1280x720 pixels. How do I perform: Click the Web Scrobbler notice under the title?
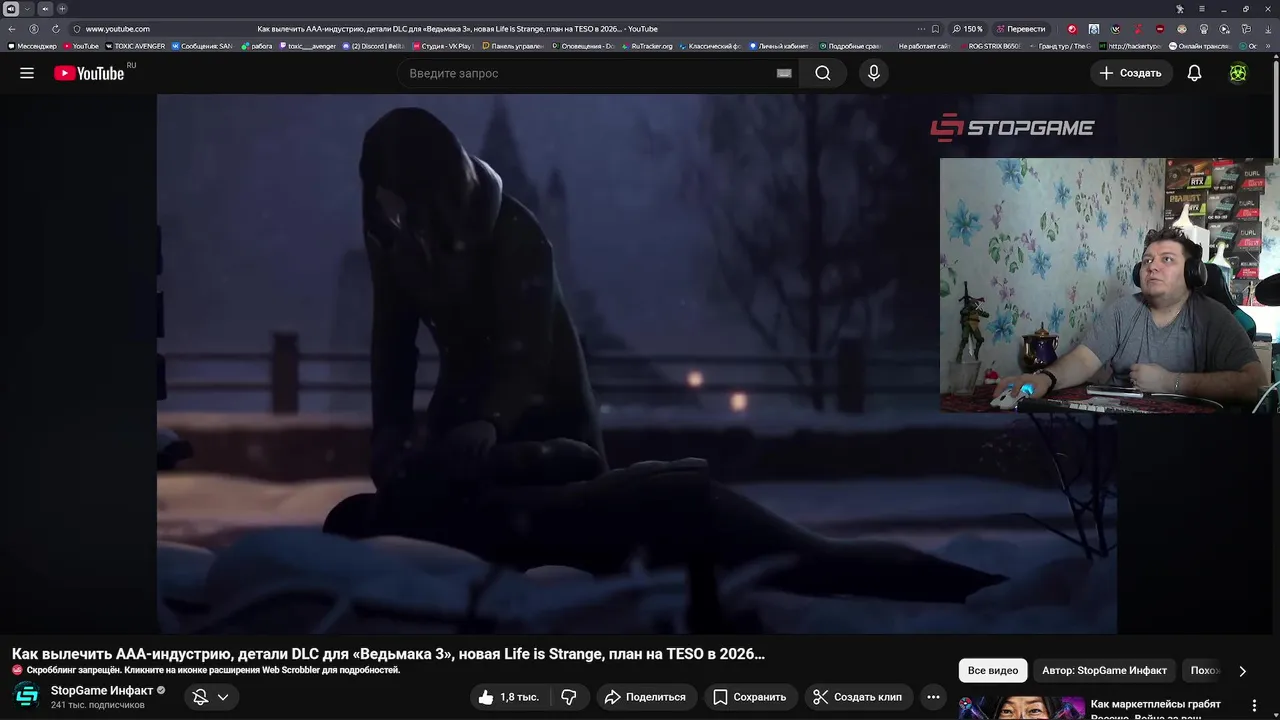click(x=206, y=670)
